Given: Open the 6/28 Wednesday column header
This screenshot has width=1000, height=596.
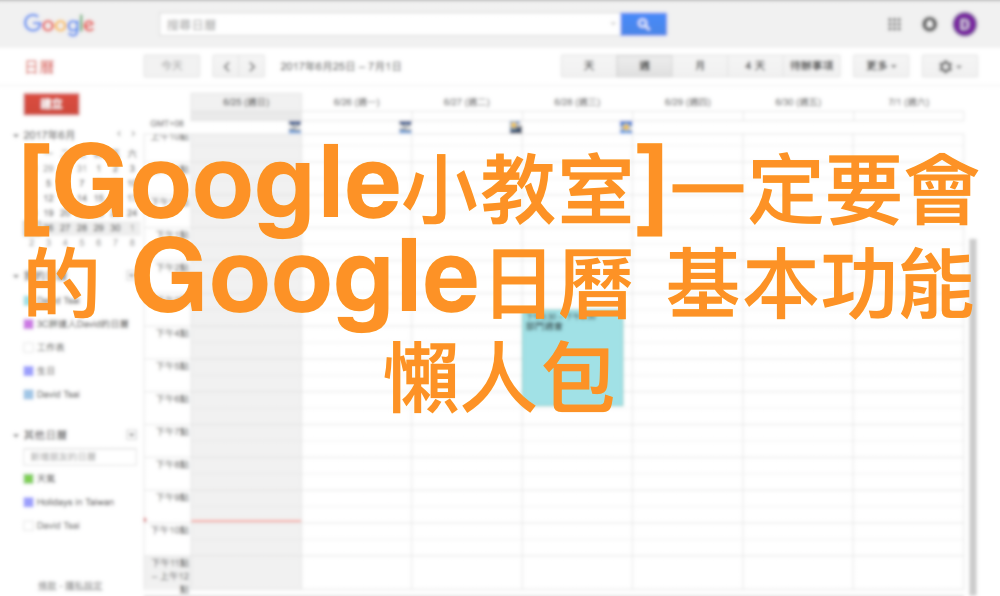Looking at the screenshot, I should coord(577,102).
